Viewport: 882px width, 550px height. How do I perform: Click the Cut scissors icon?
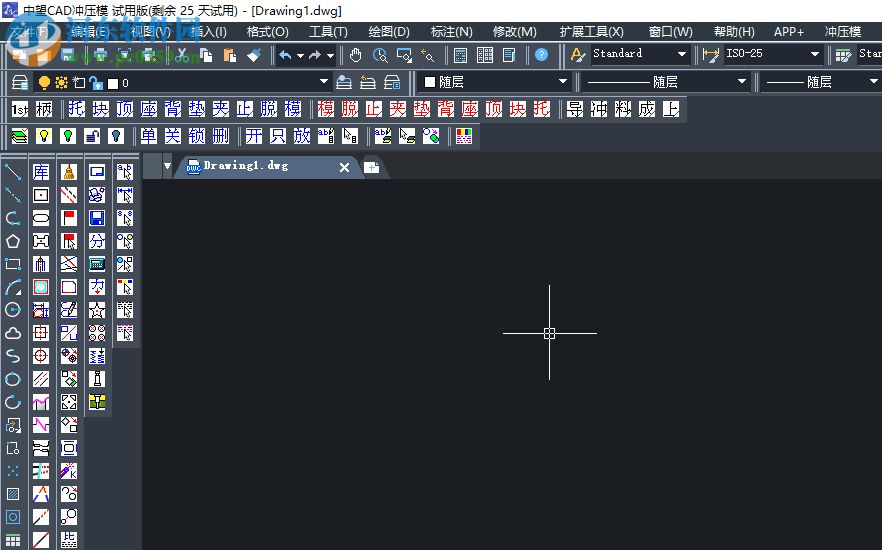tap(181, 55)
